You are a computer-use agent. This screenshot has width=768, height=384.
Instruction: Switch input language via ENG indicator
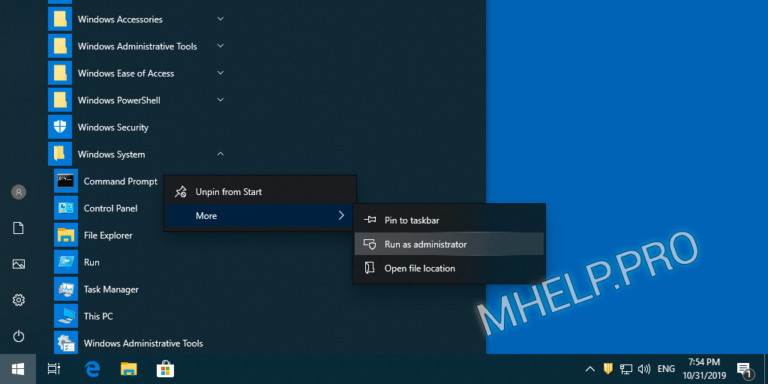click(x=666, y=369)
